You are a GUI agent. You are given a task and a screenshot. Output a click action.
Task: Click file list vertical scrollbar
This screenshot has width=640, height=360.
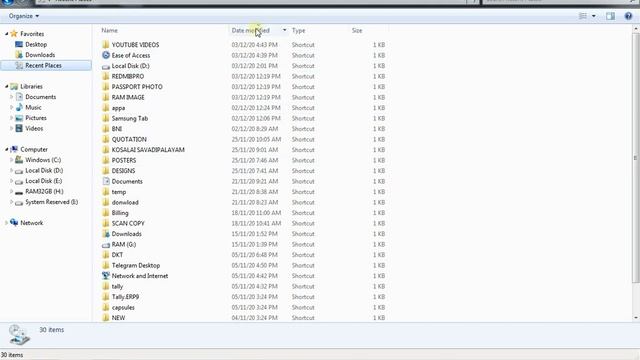tap(636, 157)
